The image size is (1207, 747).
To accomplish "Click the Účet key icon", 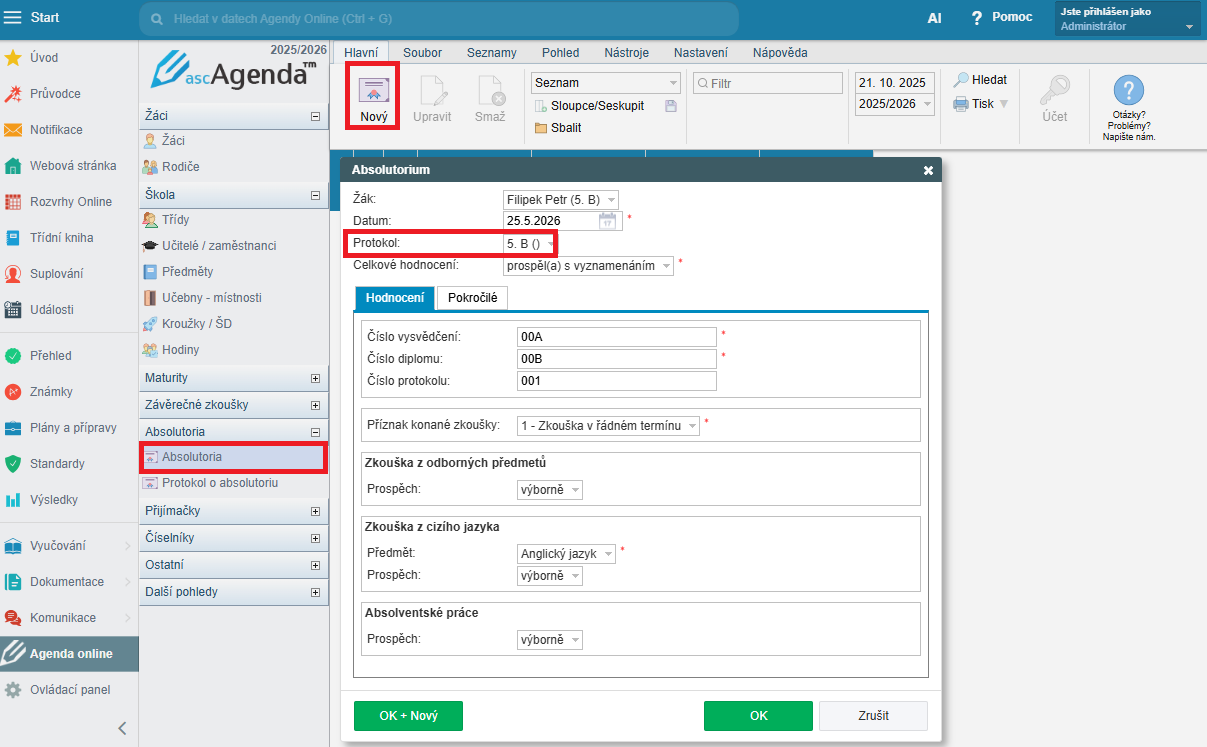I will [1054, 90].
